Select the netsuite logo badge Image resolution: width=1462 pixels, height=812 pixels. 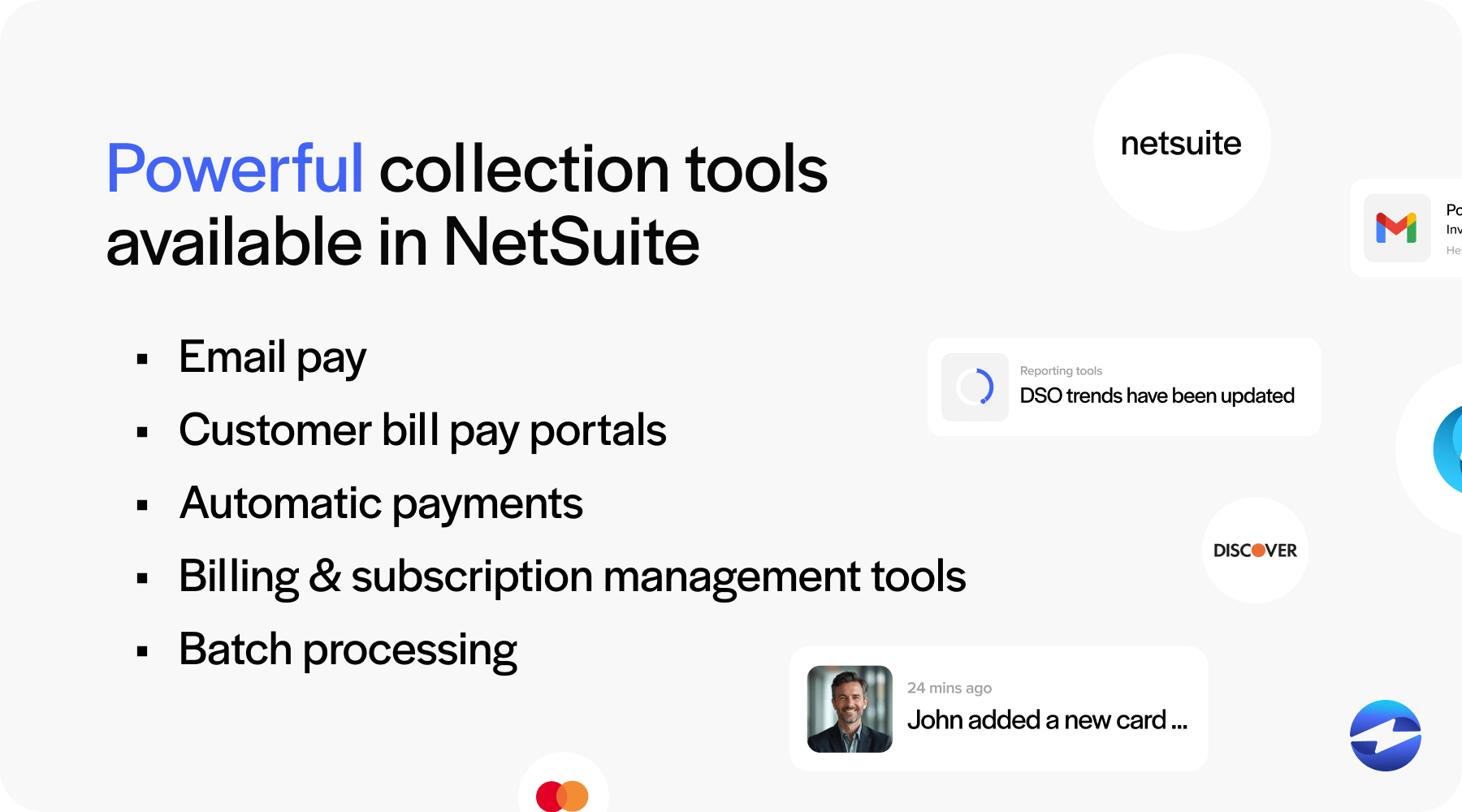click(x=1181, y=143)
